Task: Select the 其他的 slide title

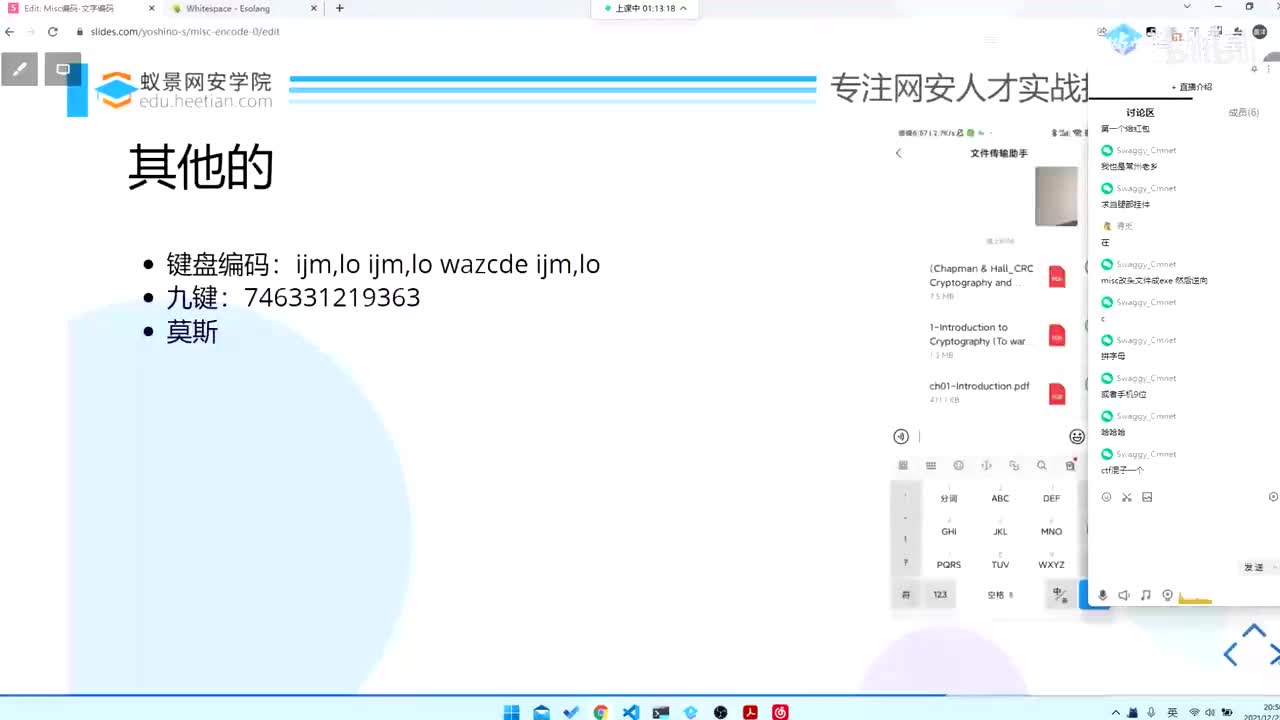Action: tap(201, 167)
